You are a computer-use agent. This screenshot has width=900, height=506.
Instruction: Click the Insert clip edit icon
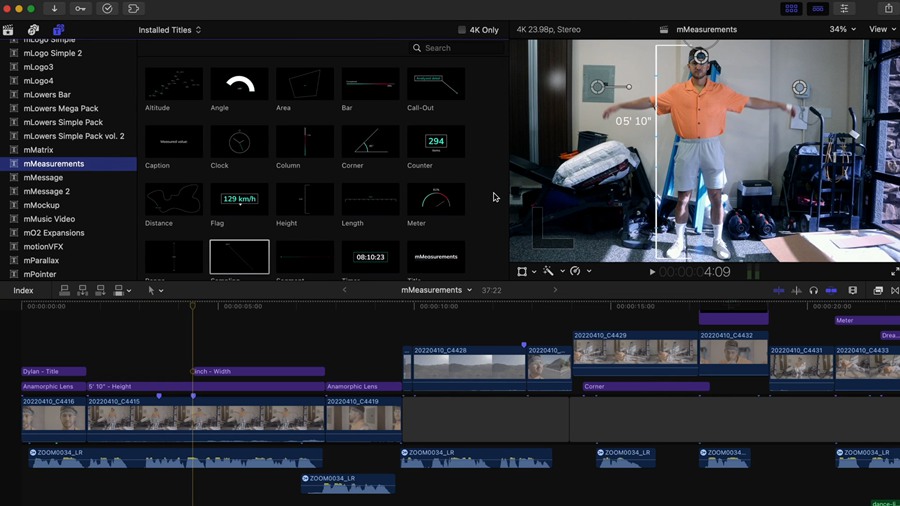pos(82,290)
